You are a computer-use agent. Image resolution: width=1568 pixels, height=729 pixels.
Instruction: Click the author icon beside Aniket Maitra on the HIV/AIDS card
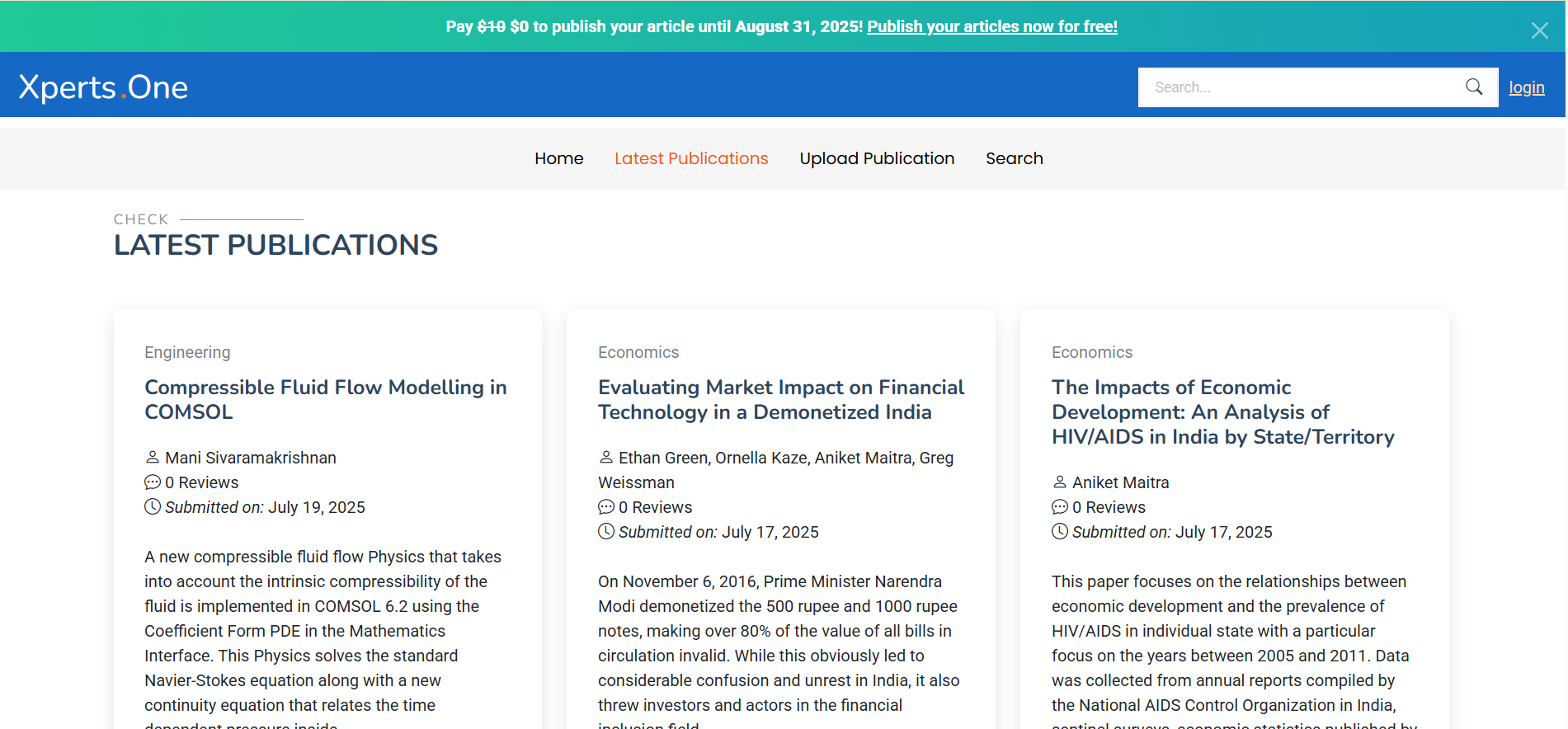pos(1060,482)
